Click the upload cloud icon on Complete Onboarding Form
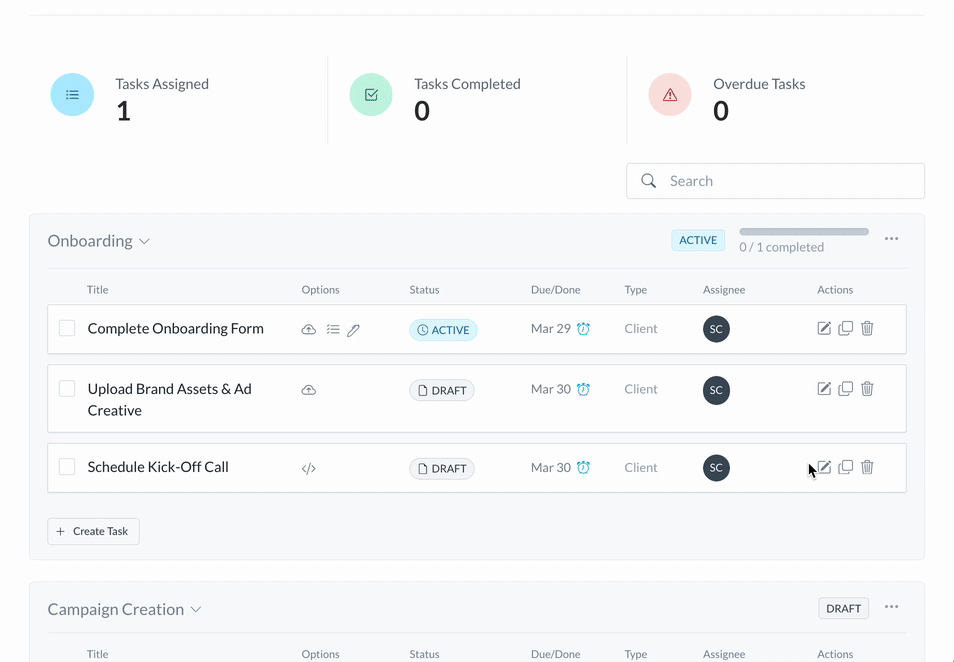Image resolution: width=954 pixels, height=662 pixels. [309, 330]
